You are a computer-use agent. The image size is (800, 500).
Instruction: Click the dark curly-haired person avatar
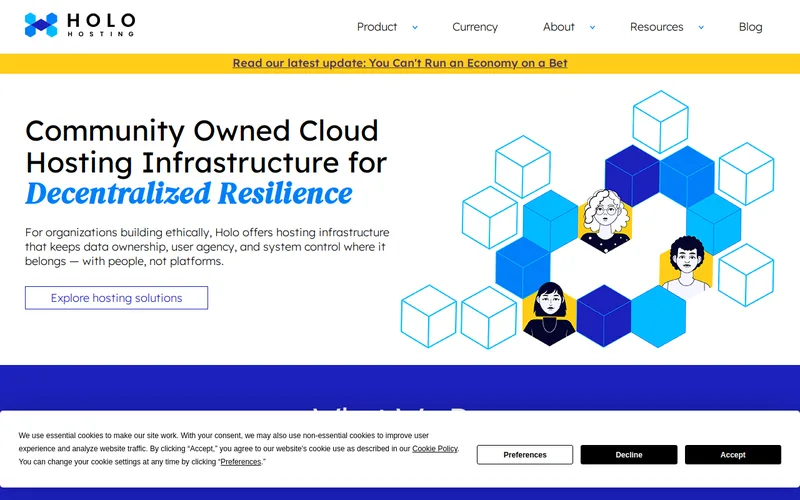686,267
